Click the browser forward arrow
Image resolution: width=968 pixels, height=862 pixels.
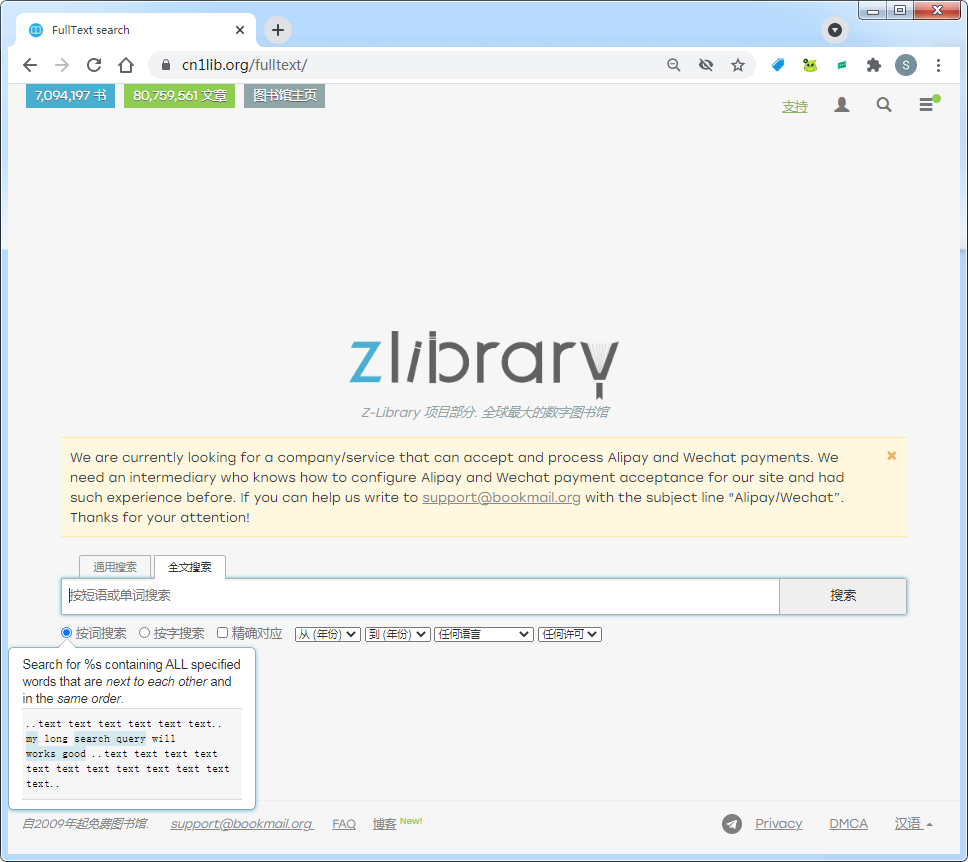[62, 65]
